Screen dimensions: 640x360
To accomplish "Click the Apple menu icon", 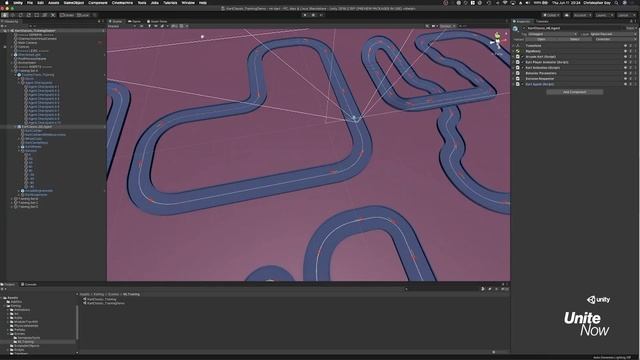I will pyautogui.click(x=7, y=2).
